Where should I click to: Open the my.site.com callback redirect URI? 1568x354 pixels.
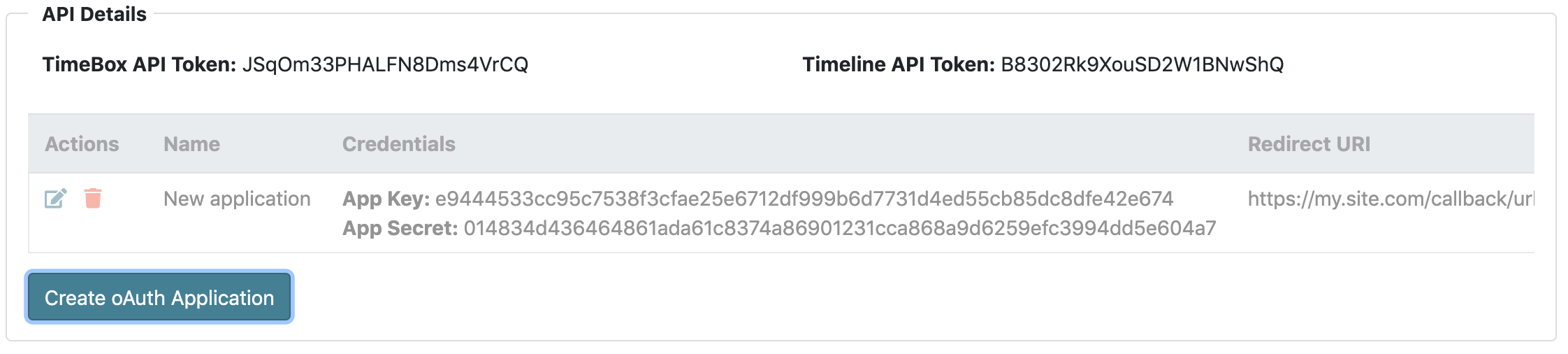pyautogui.click(x=1390, y=199)
